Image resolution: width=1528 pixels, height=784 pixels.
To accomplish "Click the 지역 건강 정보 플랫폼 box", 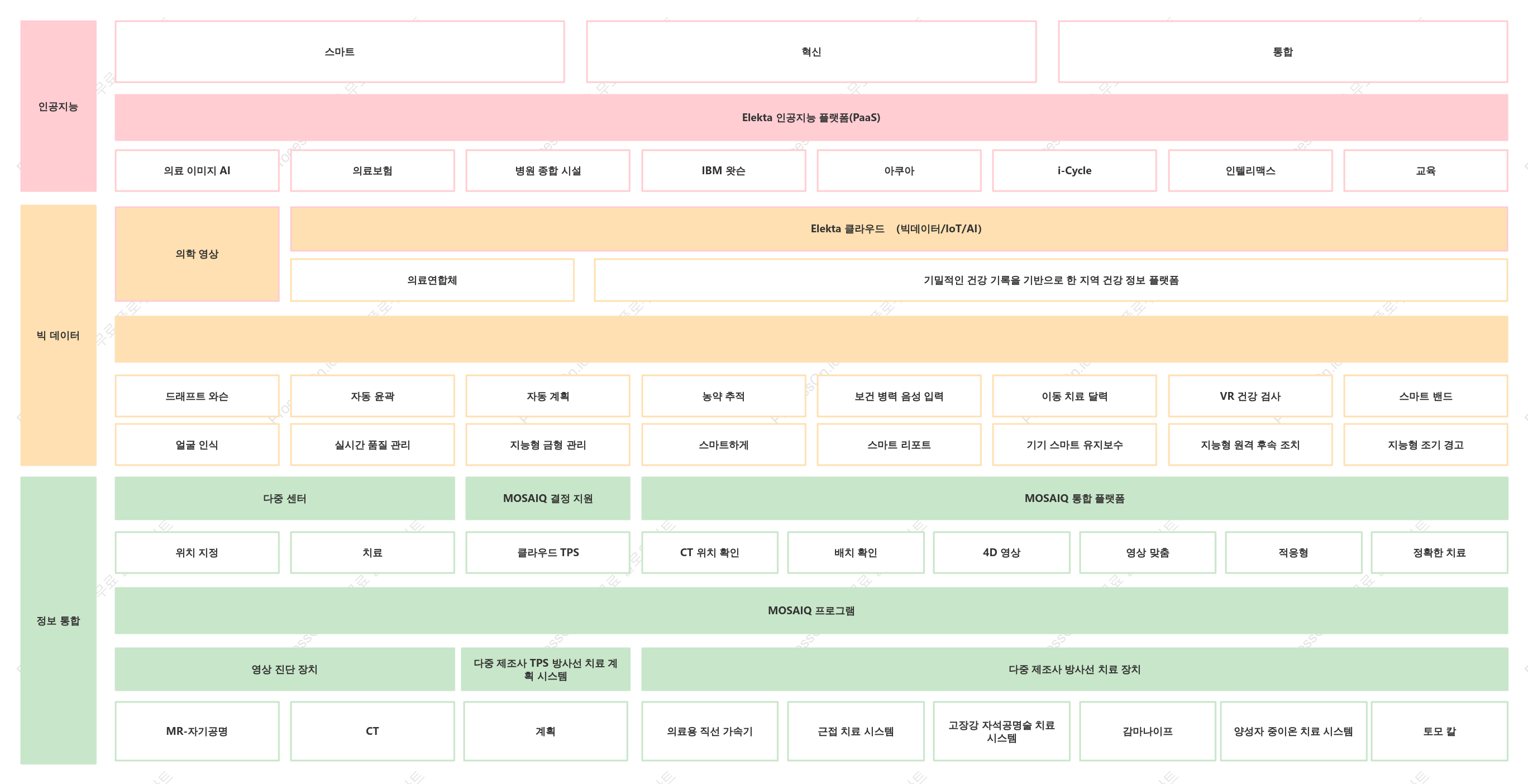I will click(x=1050, y=280).
